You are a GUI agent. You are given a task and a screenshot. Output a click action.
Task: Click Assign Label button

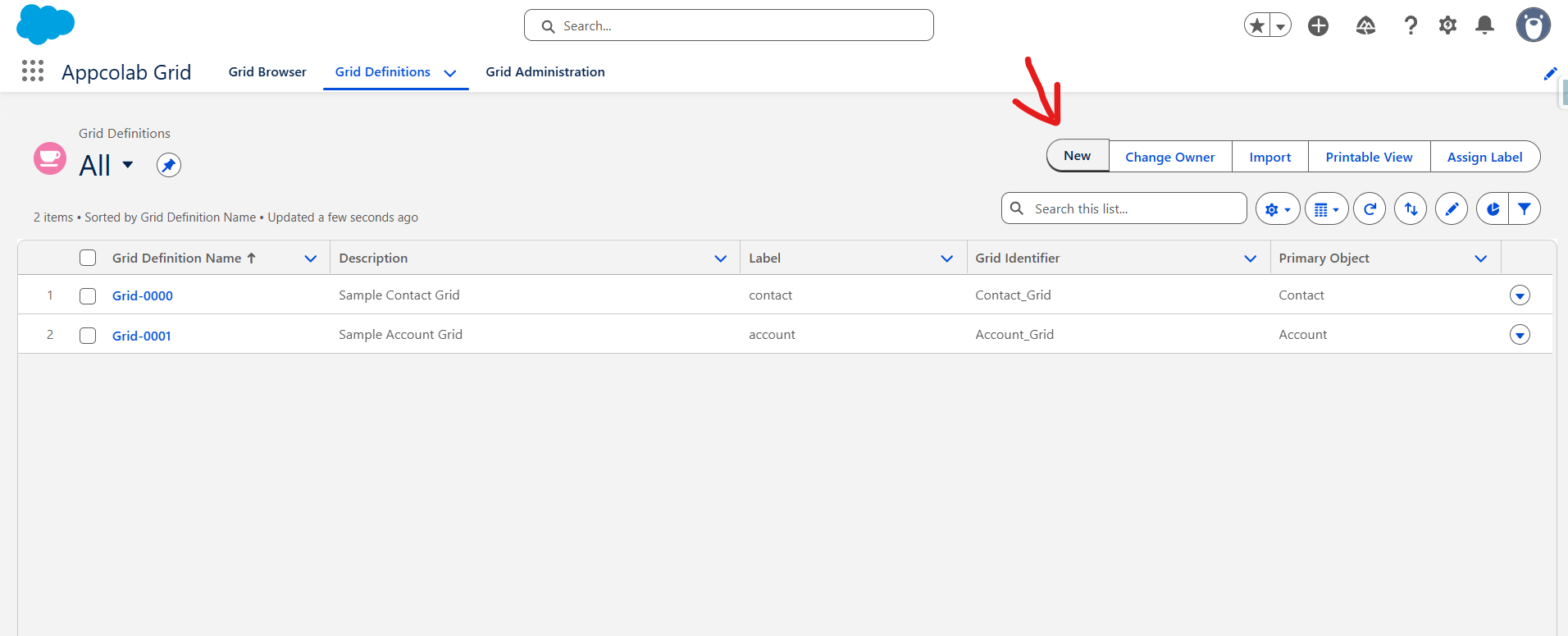point(1485,157)
